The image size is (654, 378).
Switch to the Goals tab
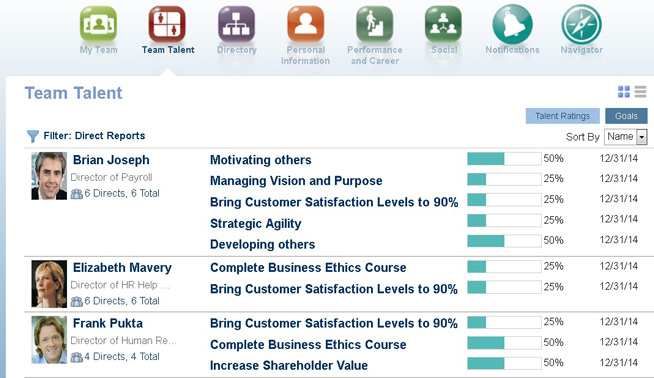click(626, 116)
